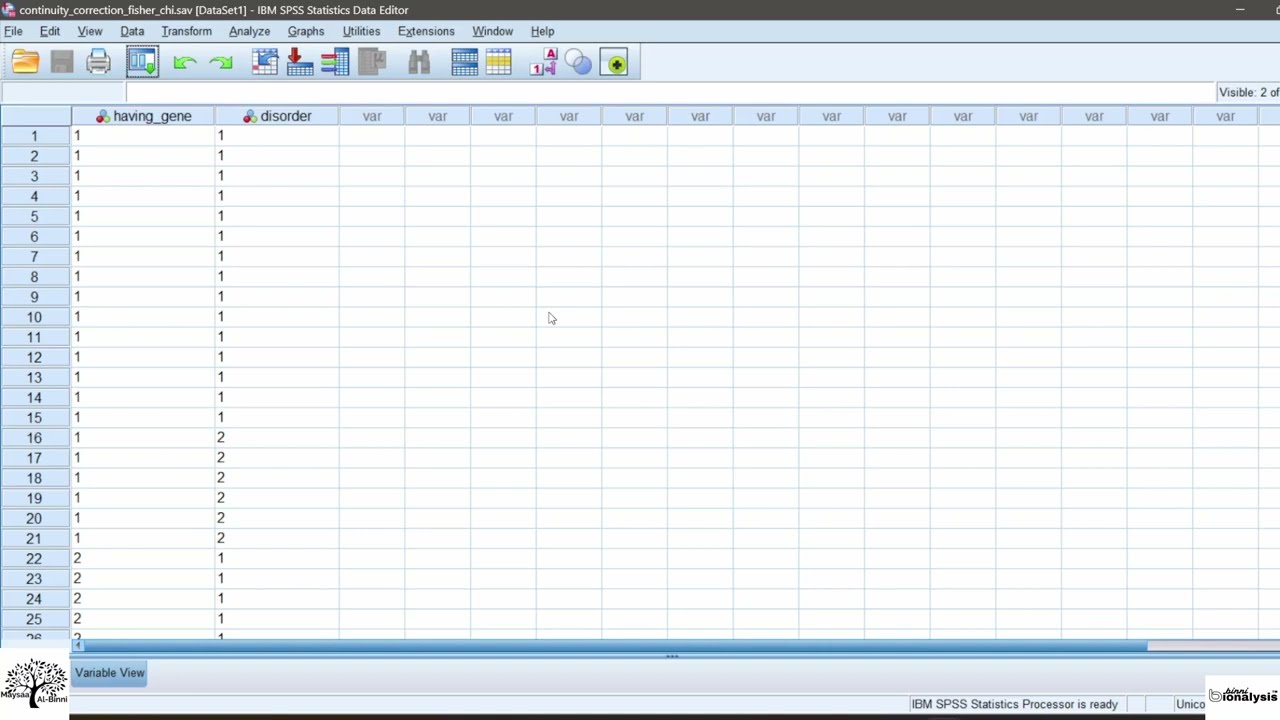
Task: Click having_gene cell in row 5
Action: 143,216
